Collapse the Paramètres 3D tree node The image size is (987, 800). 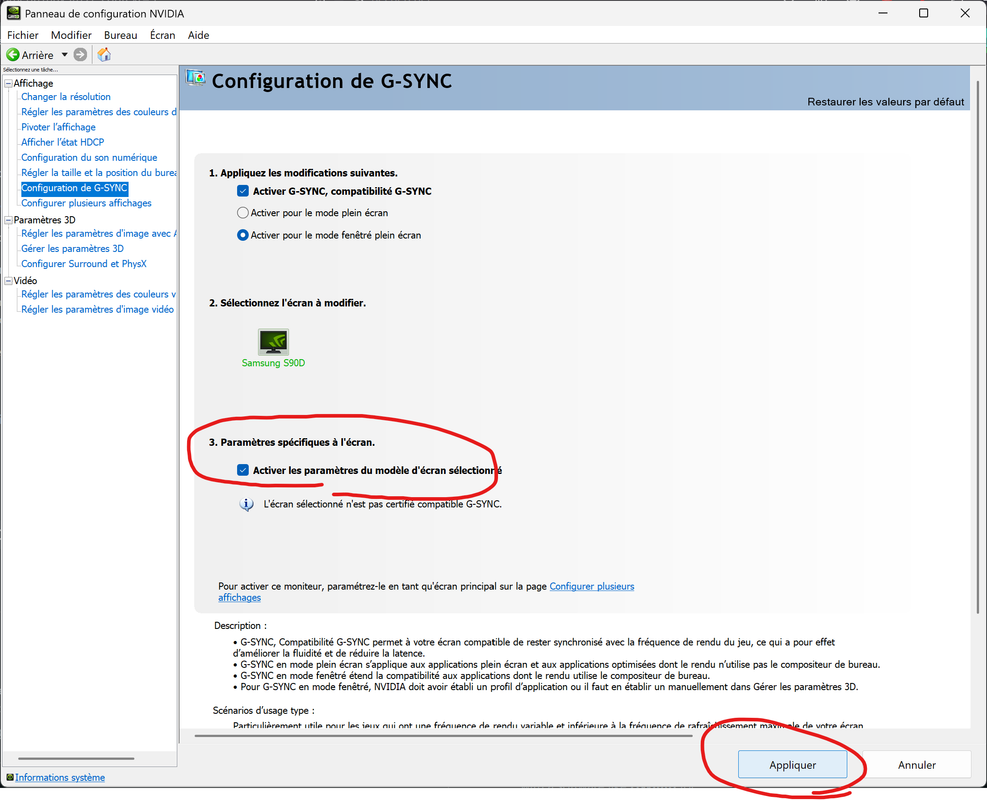click(x=8, y=220)
